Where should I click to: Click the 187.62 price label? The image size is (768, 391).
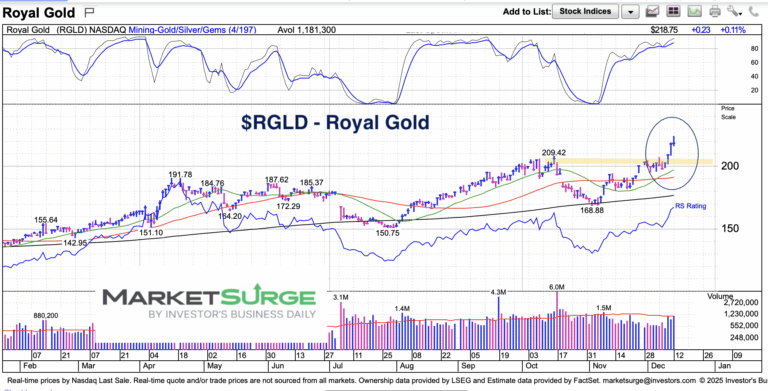click(277, 180)
